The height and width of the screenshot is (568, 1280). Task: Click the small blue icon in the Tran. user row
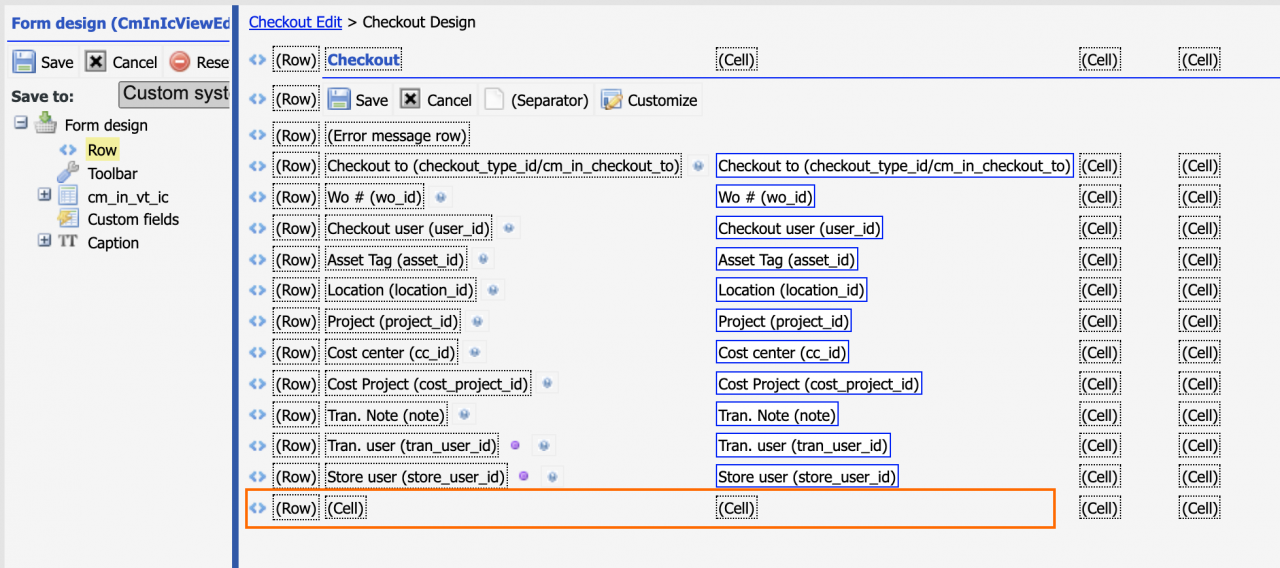tap(543, 445)
